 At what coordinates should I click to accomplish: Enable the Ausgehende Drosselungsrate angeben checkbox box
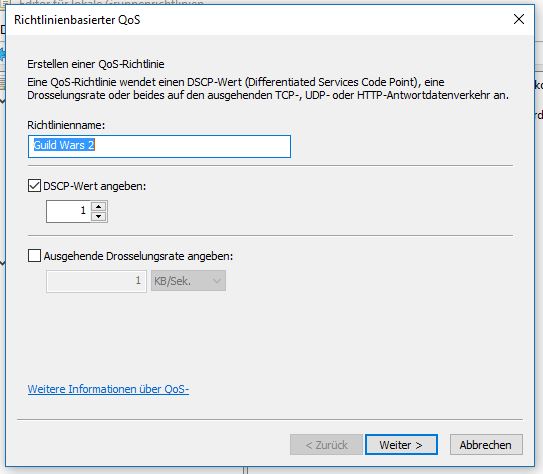click(34, 256)
